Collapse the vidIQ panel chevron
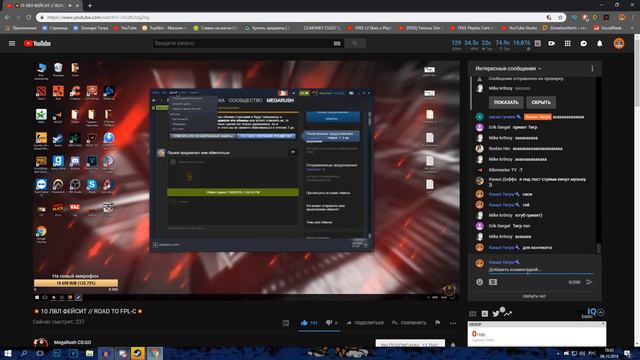The image size is (640, 360). 600,313
